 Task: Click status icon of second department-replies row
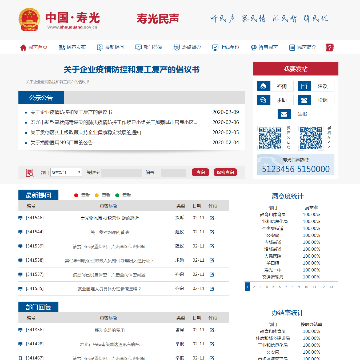(212, 344)
